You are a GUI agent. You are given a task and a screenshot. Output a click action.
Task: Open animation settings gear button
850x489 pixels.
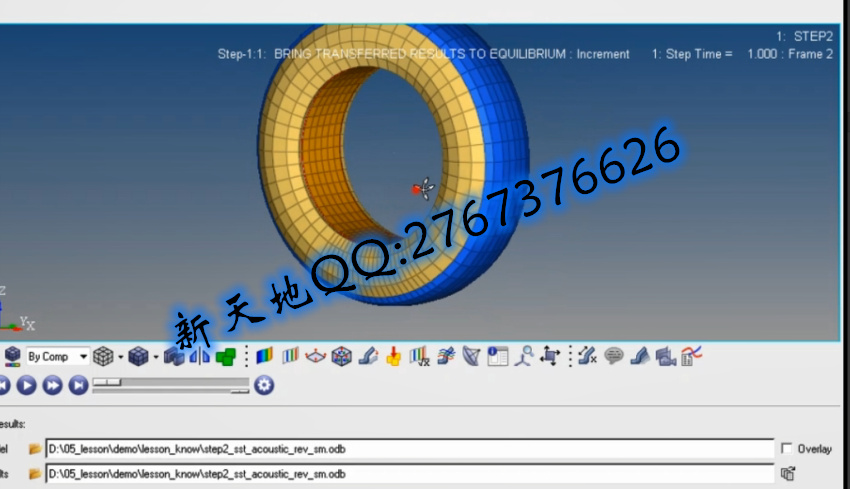point(264,385)
